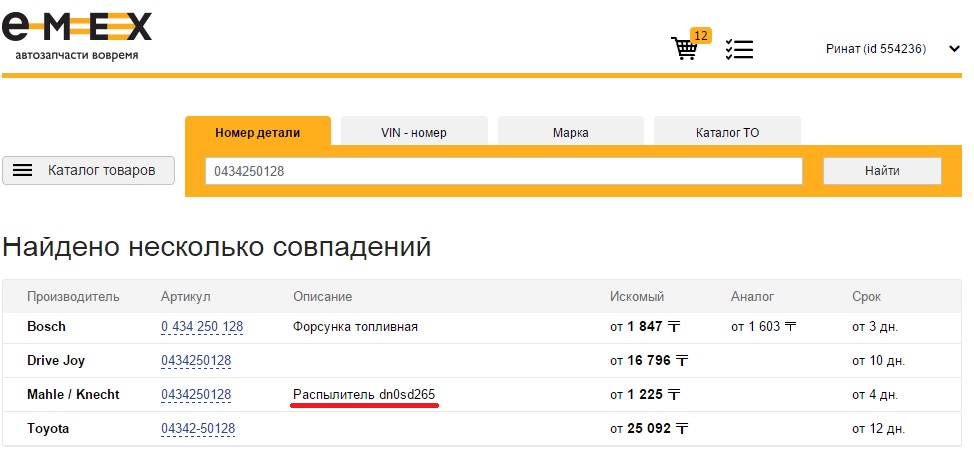Viewport: 974px width, 452px height.
Task: Click the Mahle term от 4 дн.
Action: click(875, 395)
